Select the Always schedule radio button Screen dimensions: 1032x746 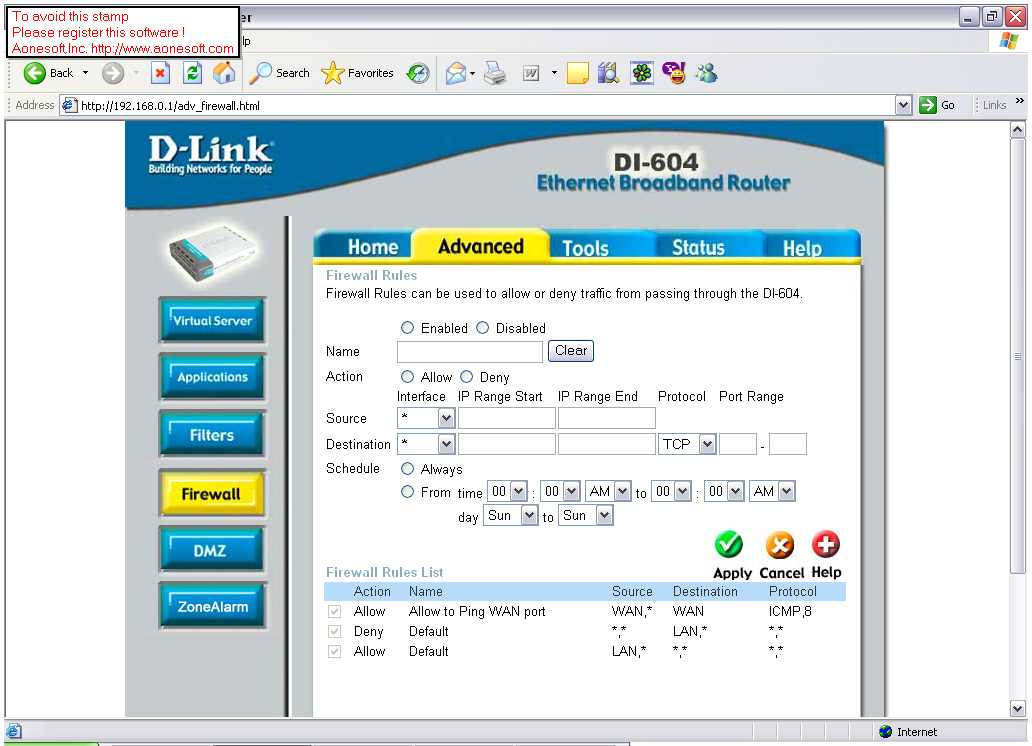(407, 468)
